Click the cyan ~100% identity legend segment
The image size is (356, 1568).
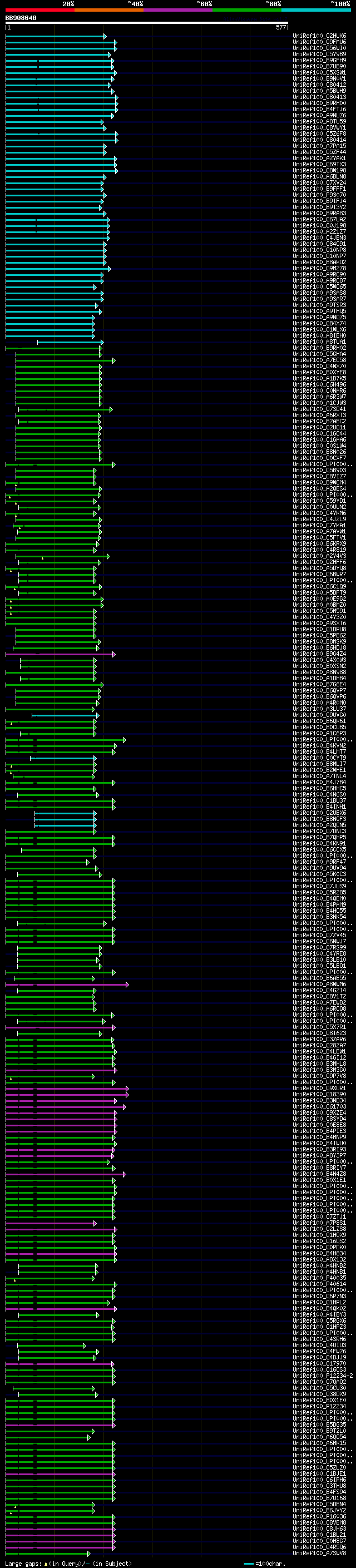(x=316, y=10)
